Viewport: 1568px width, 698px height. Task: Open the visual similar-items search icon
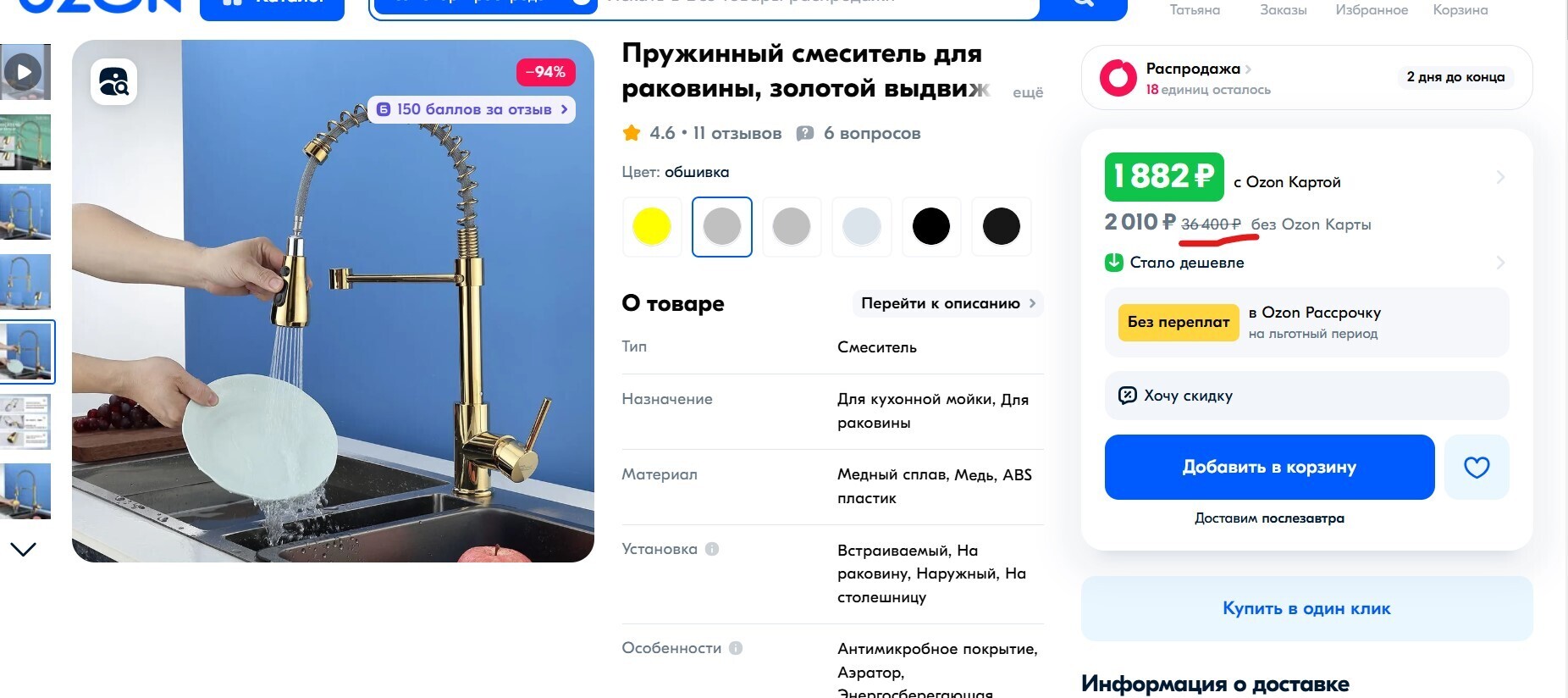(114, 82)
